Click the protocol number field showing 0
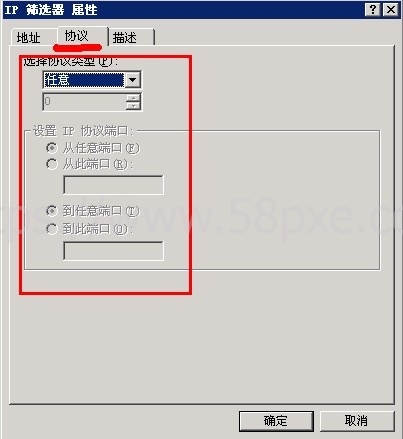 pyautogui.click(x=85, y=102)
